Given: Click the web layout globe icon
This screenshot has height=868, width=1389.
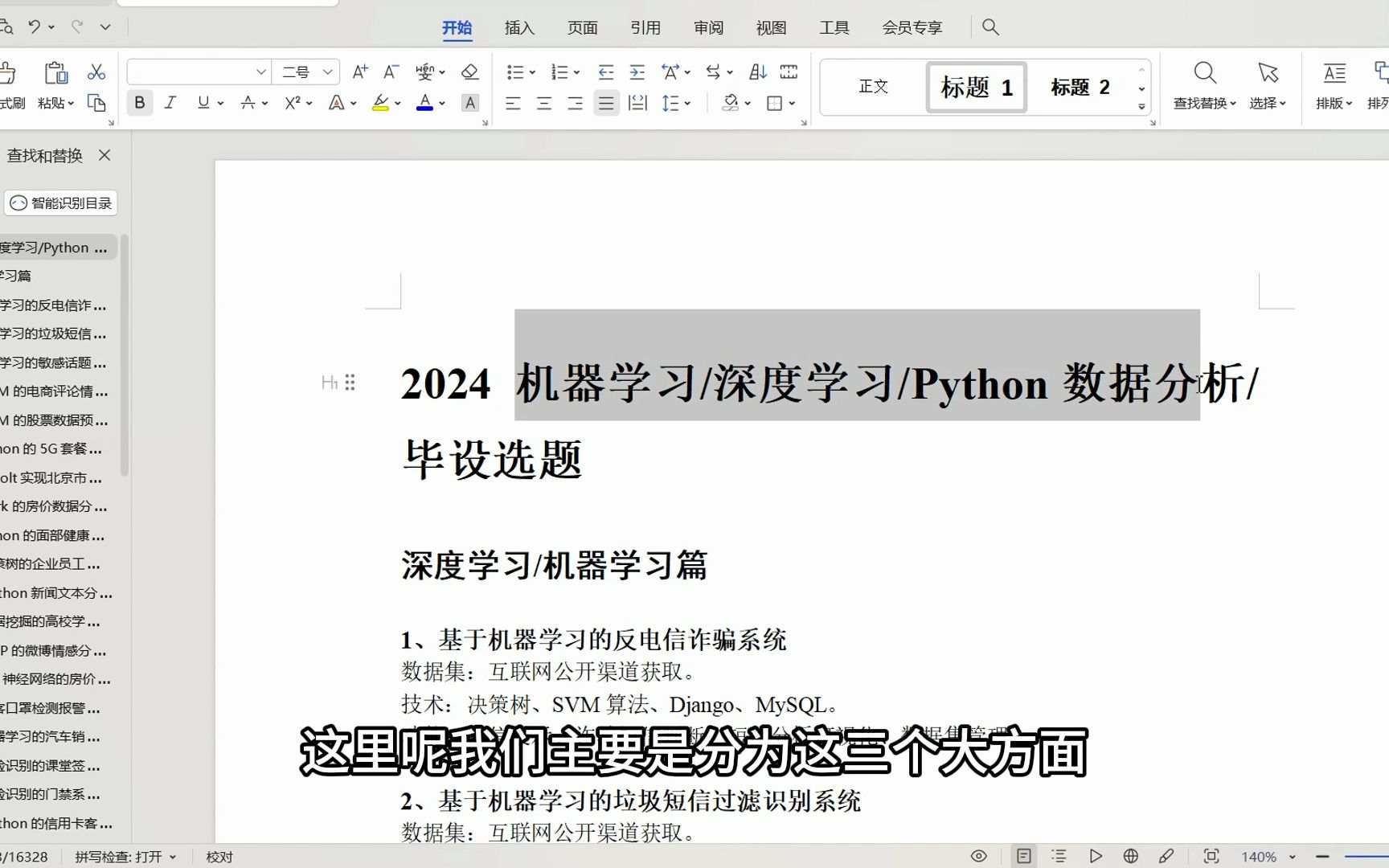Looking at the screenshot, I should pos(1131,856).
